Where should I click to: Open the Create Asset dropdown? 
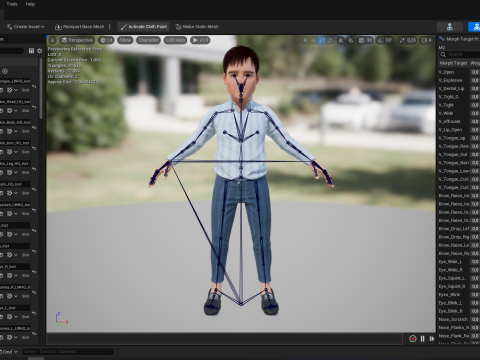click(x=25, y=27)
